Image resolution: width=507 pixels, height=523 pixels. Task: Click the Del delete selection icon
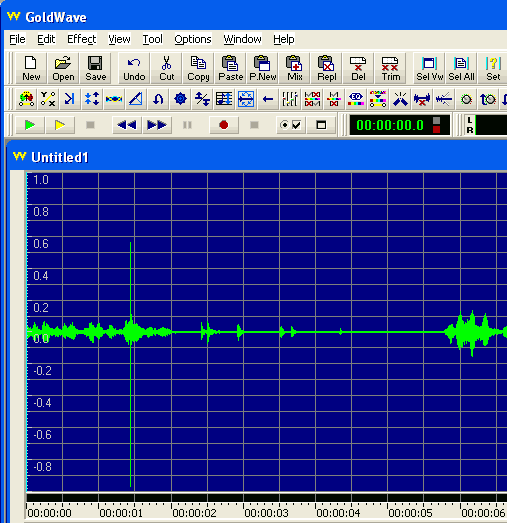(x=359, y=68)
